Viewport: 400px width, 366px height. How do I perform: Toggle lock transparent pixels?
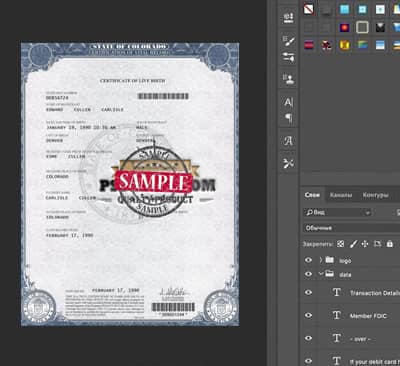point(340,244)
